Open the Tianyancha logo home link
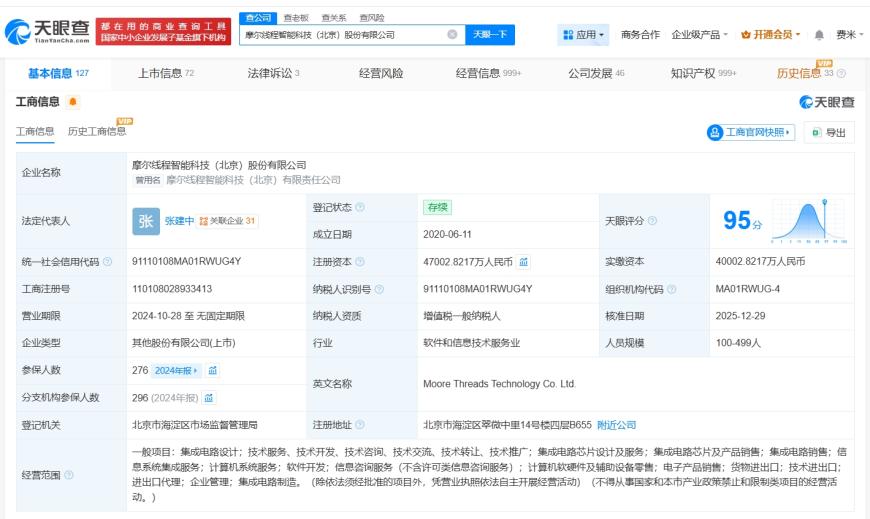The width and height of the screenshot is (870, 519). [x=47, y=32]
